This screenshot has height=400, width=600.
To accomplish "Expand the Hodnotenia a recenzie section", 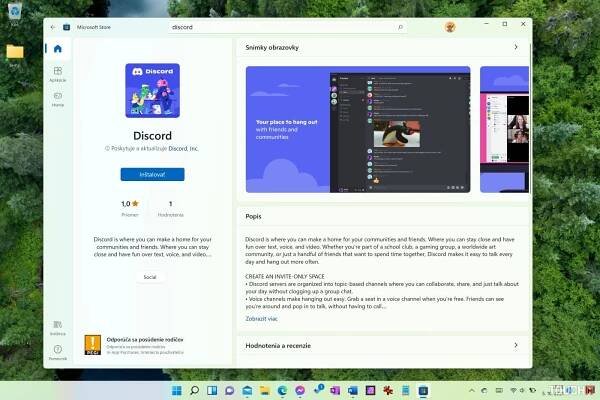I will [x=516, y=346].
